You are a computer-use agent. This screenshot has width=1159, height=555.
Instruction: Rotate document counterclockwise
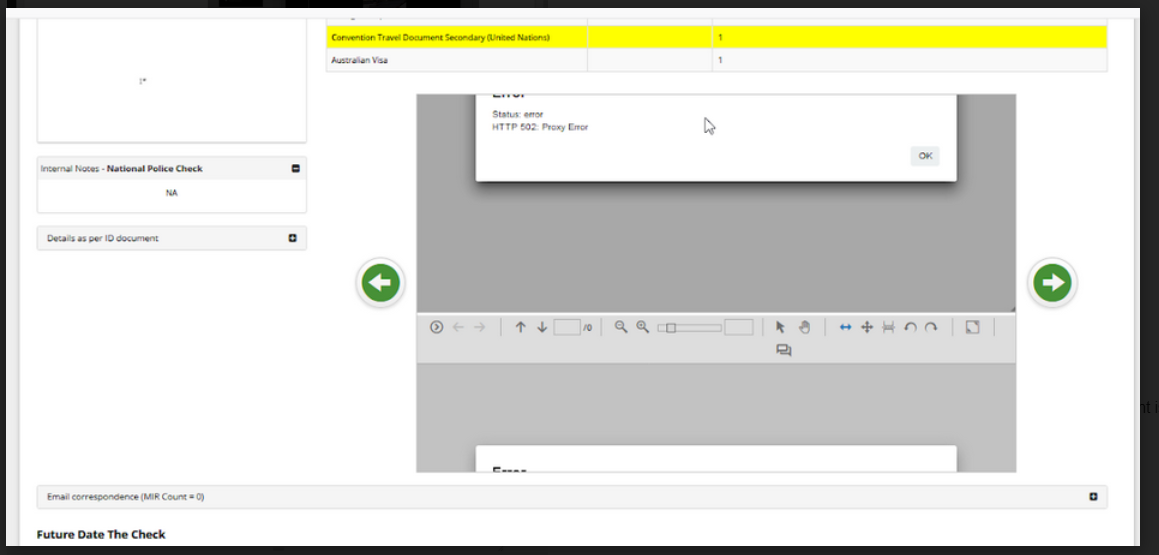[x=910, y=327]
